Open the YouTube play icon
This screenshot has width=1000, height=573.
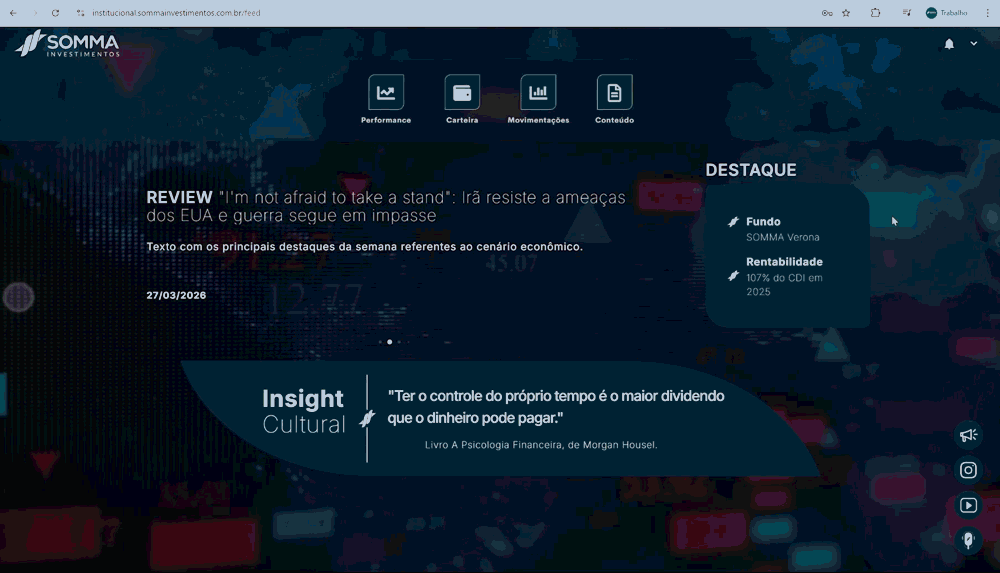click(968, 505)
